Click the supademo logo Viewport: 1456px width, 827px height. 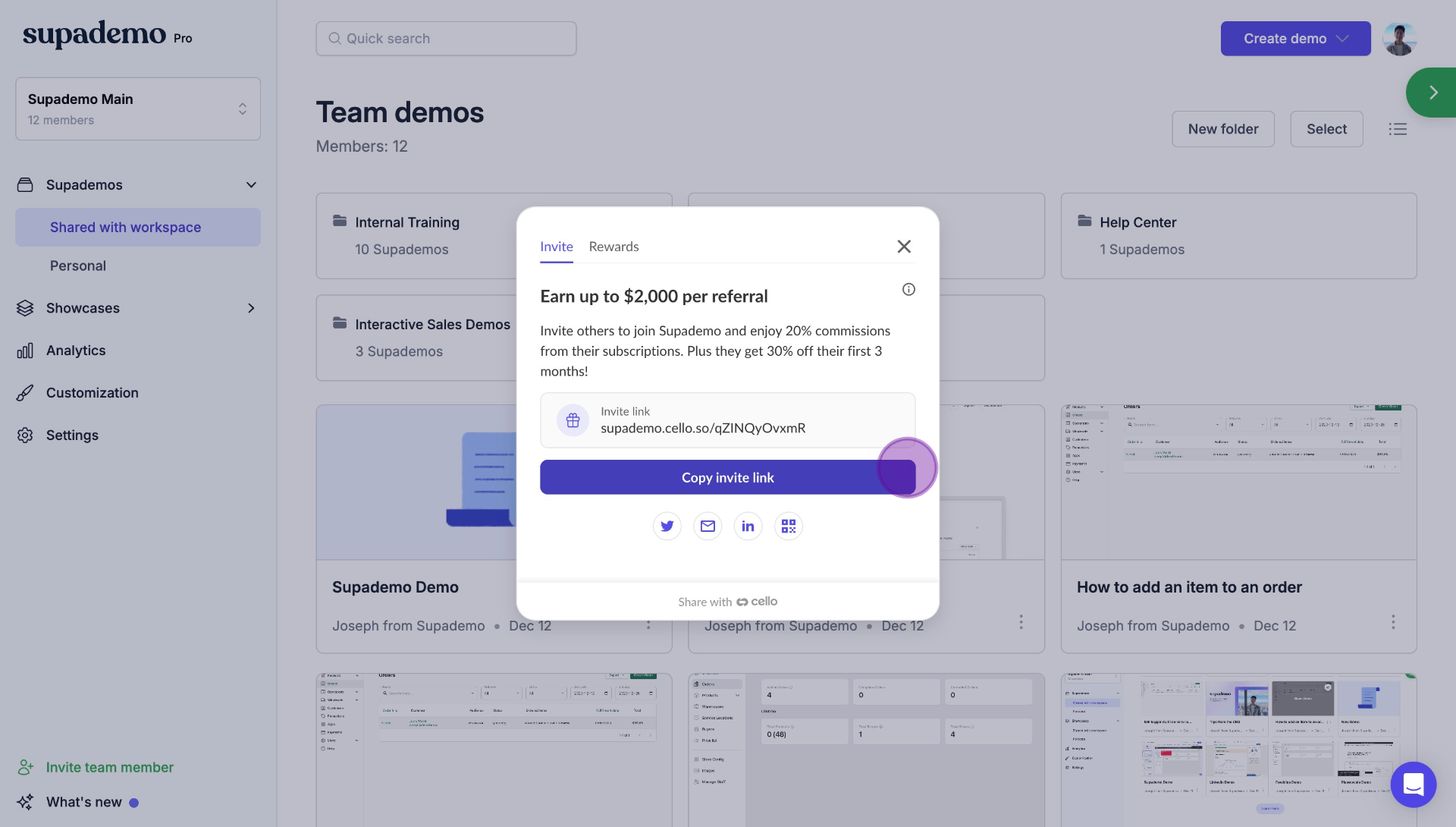tap(94, 33)
